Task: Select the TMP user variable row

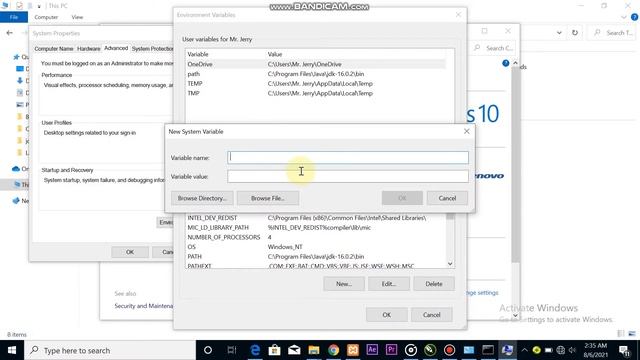Action: click(315, 93)
